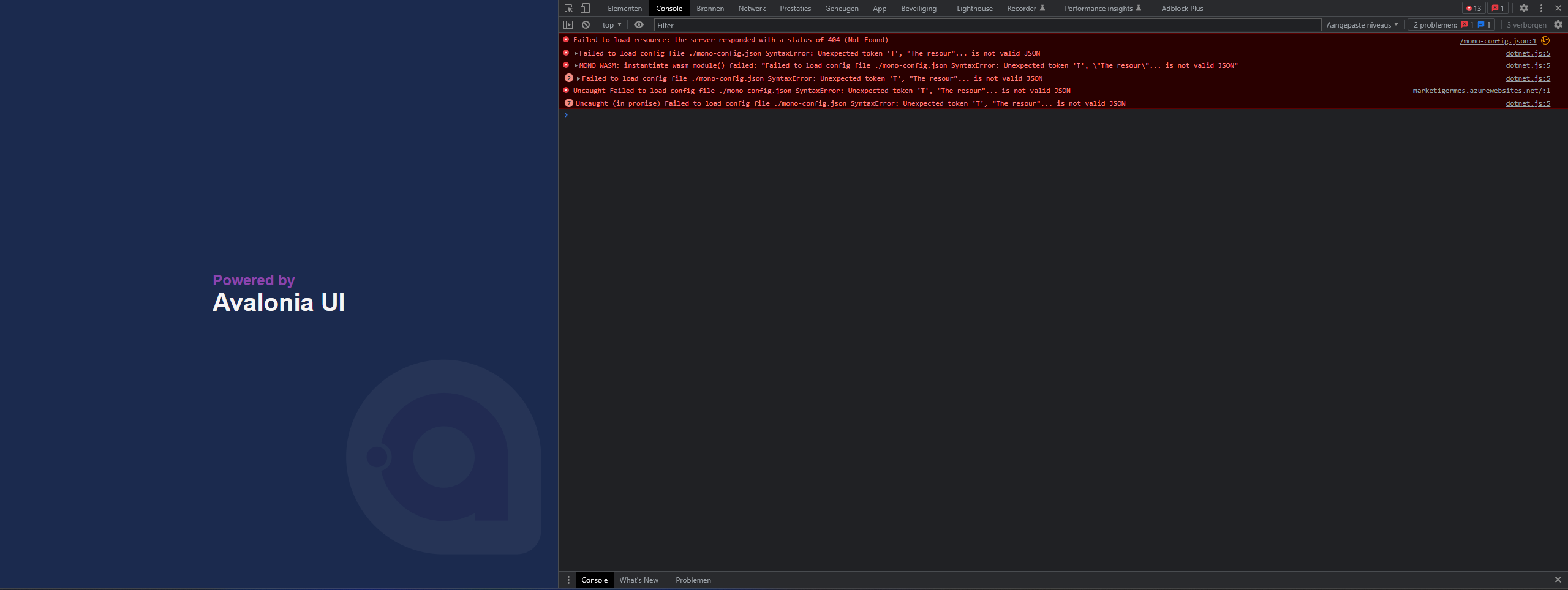Screen dimensions: 1568x590
Task: Open the drawer three-dot menu beside Console
Action: (568, 580)
